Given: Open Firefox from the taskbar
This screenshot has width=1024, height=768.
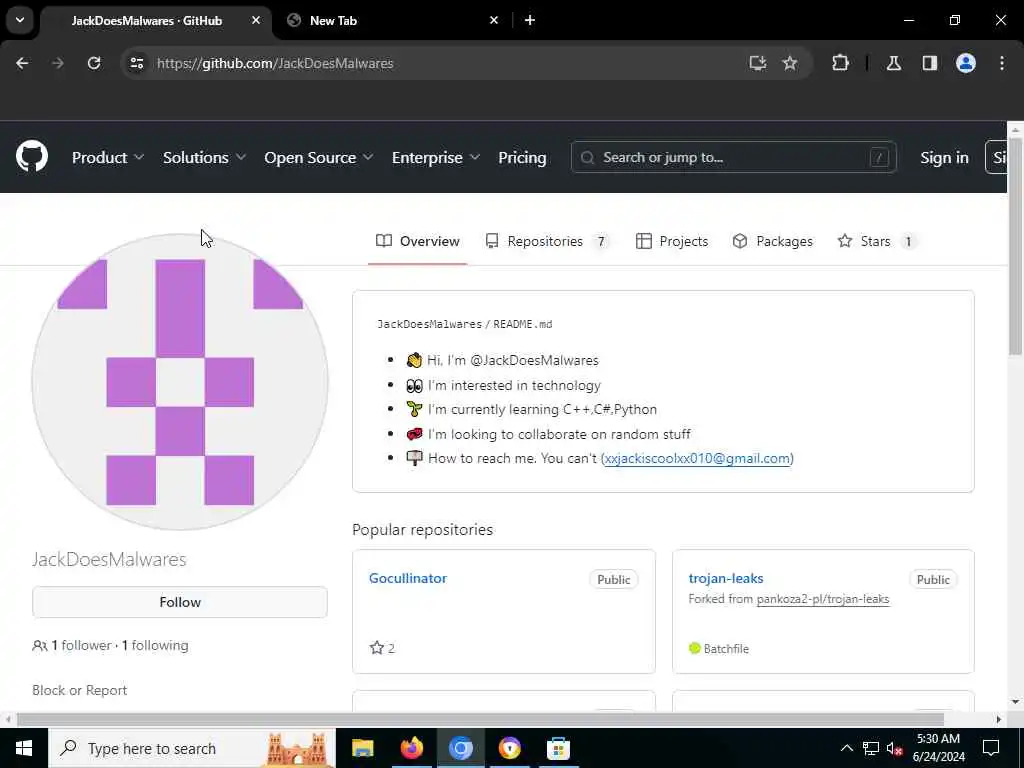Looking at the screenshot, I should 411,748.
